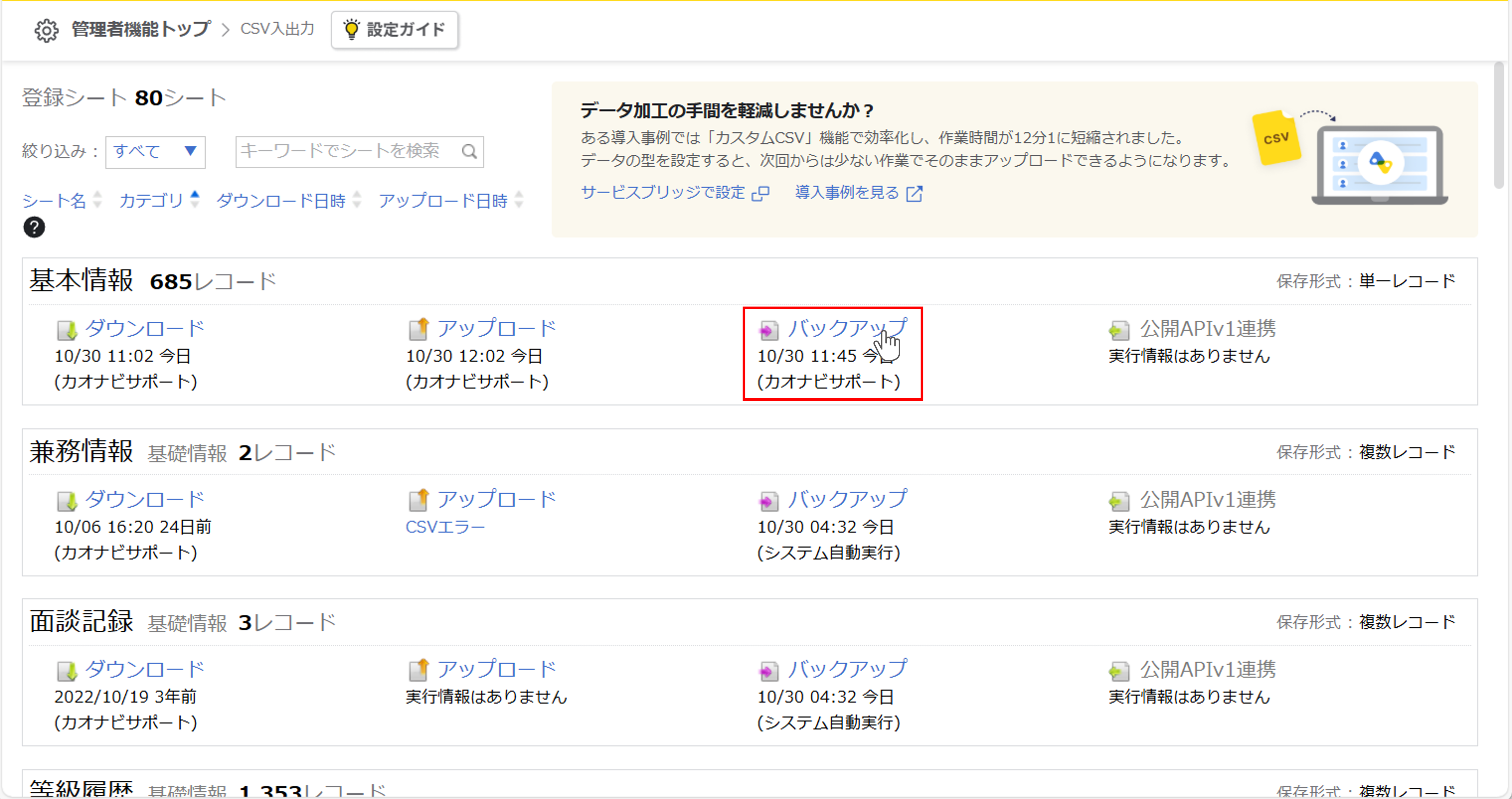Image resolution: width=1512 pixels, height=799 pixels.
Task: Click backup icon in 面談記録 section
Action: [768, 671]
